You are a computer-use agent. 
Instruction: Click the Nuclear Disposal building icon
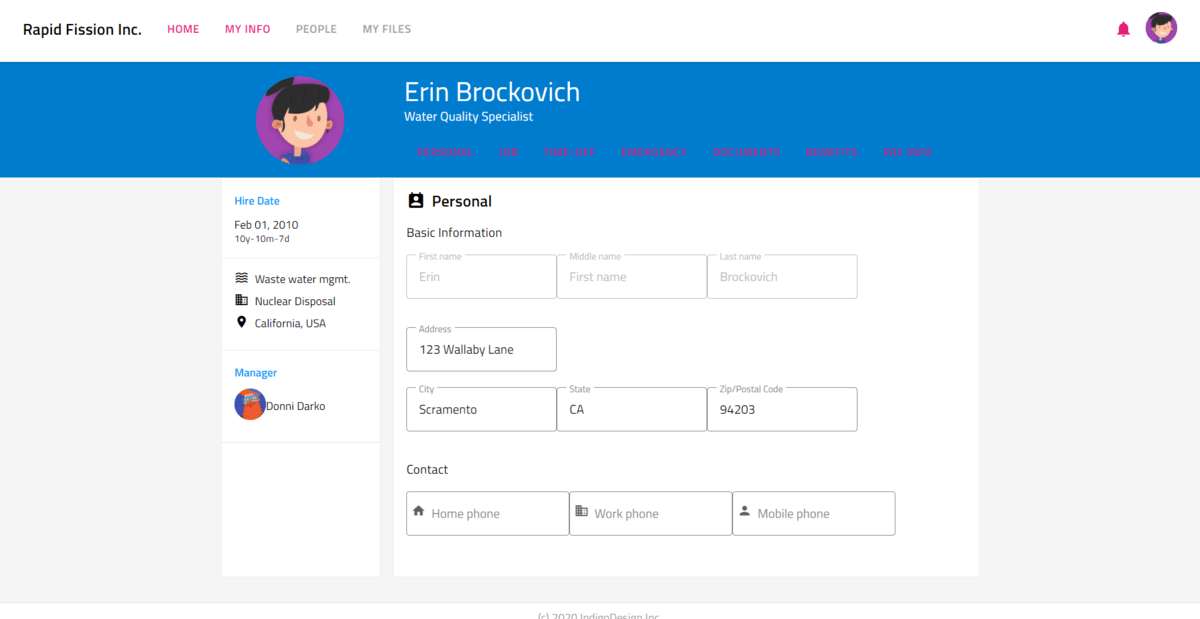pos(241,300)
